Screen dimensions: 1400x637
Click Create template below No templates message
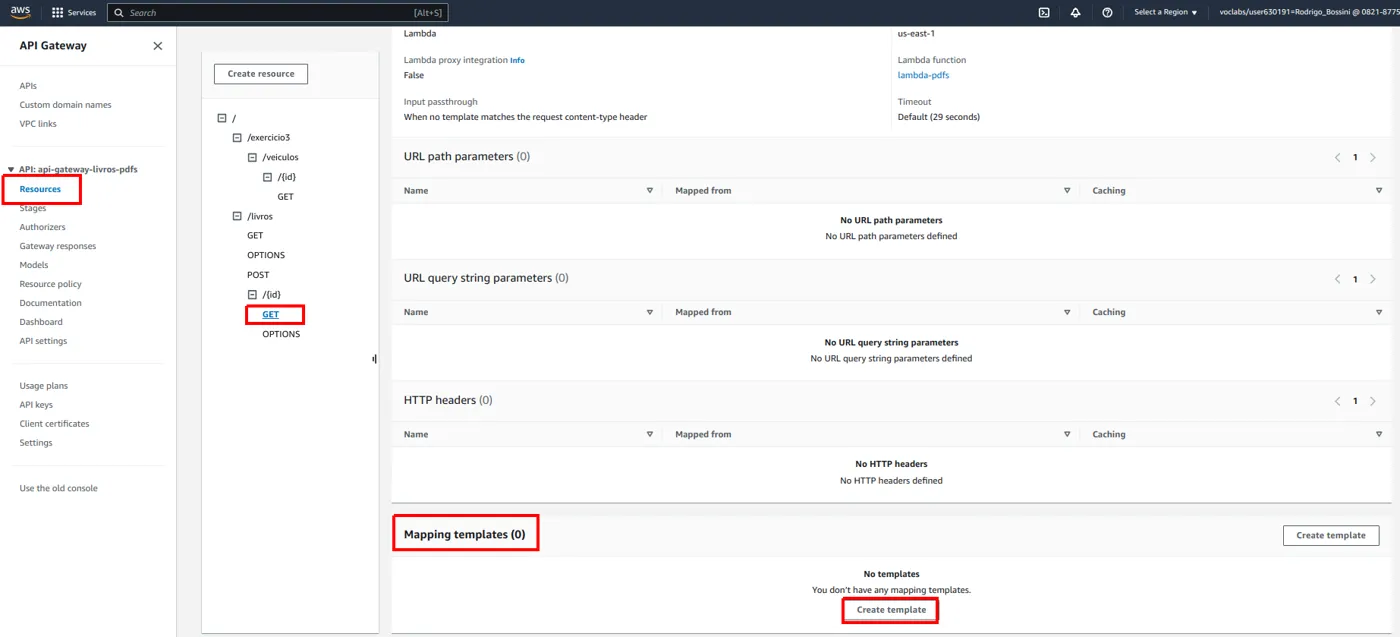[x=891, y=610]
